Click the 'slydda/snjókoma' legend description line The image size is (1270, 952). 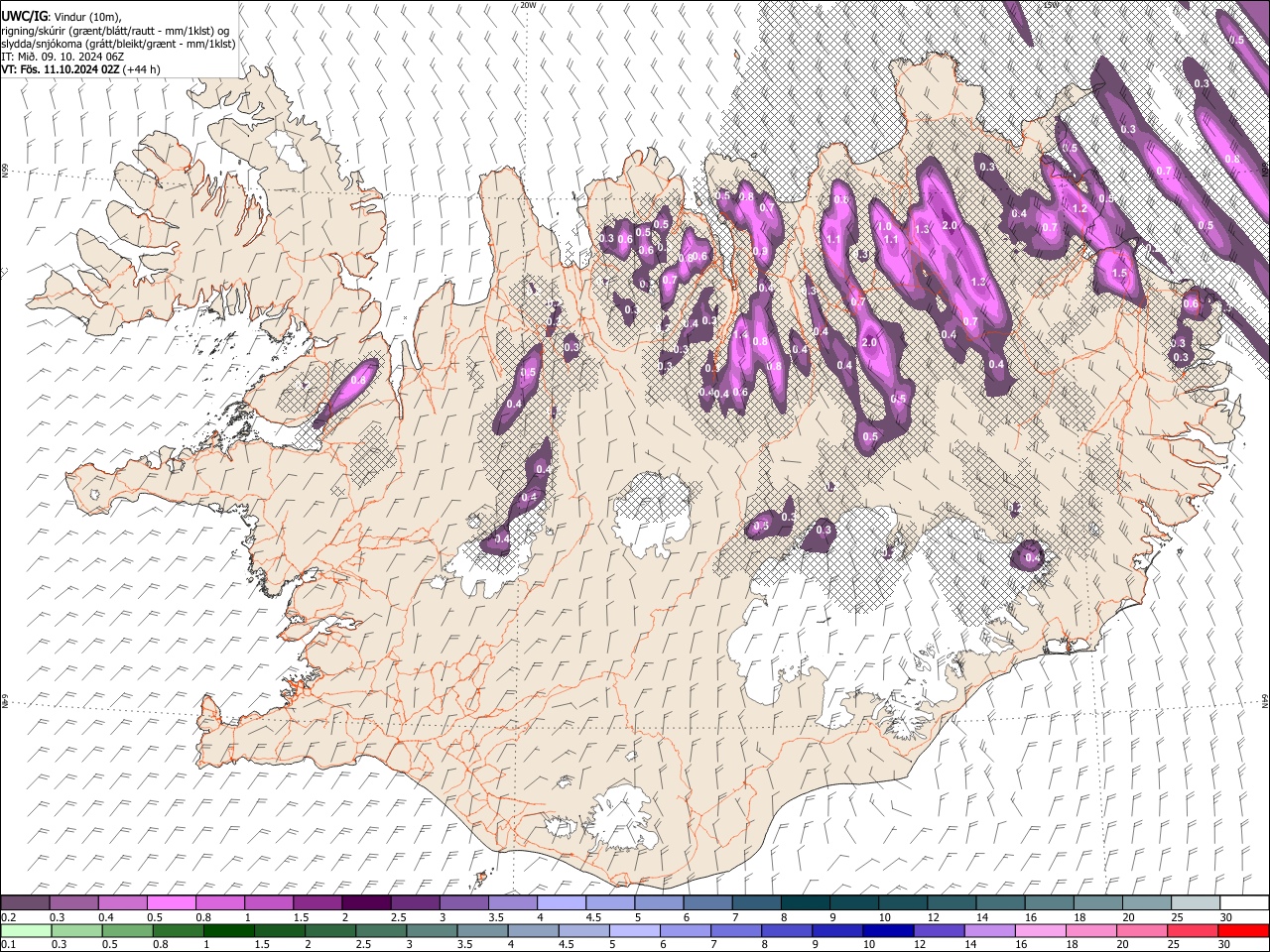(x=118, y=44)
